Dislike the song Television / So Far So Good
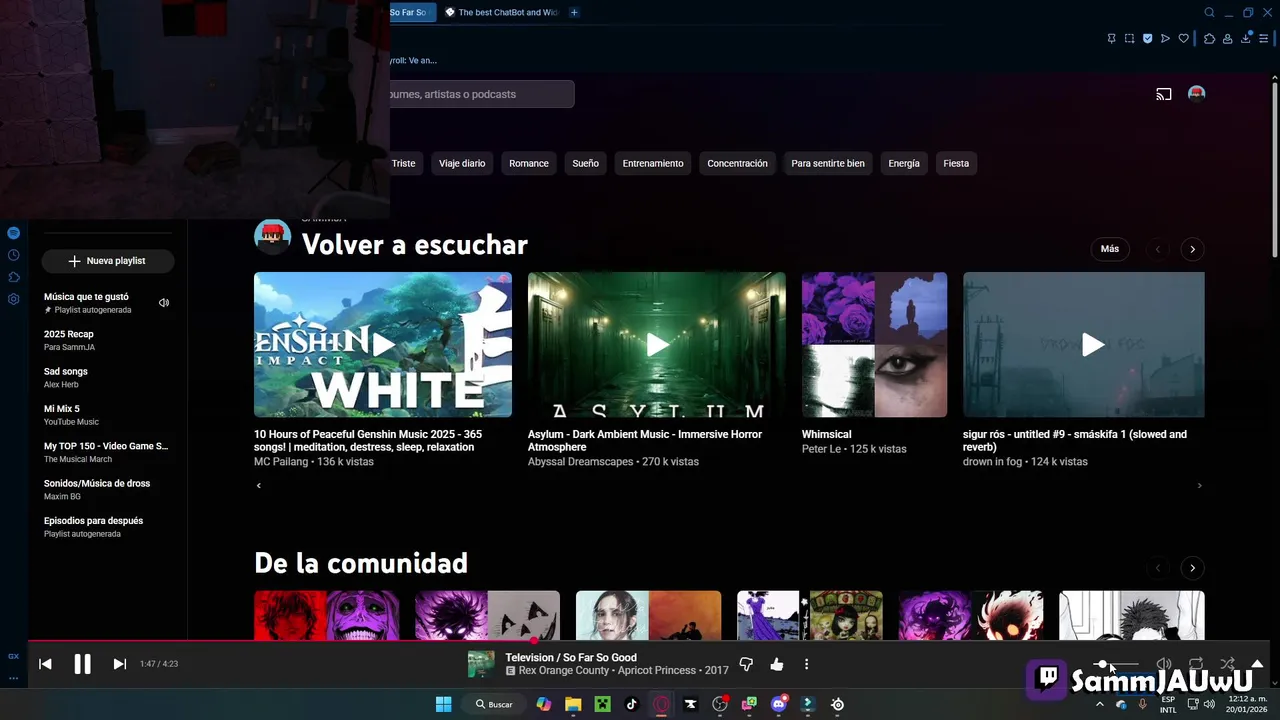Screen dimensions: 1280x720 click(746, 664)
